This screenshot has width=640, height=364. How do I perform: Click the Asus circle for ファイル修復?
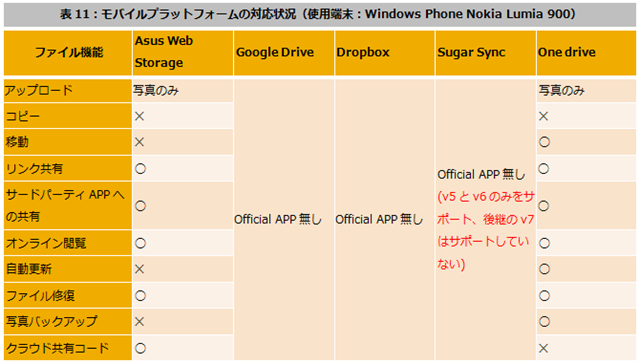pos(140,295)
